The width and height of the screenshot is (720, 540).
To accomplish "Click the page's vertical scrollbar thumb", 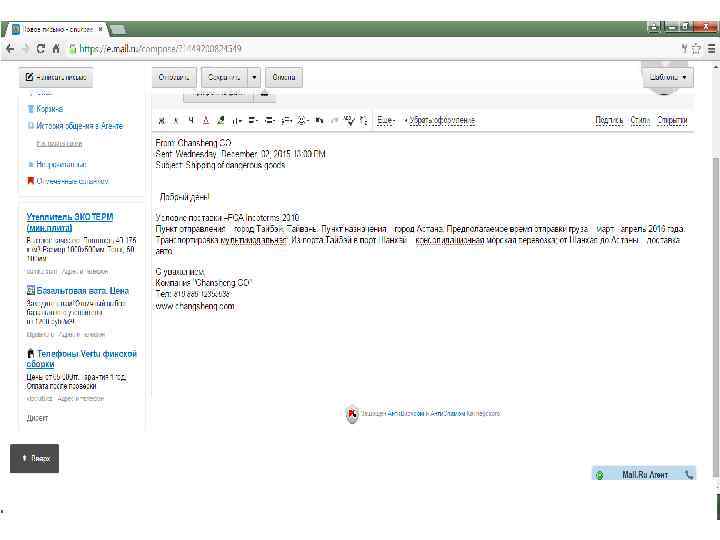I will (716, 317).
